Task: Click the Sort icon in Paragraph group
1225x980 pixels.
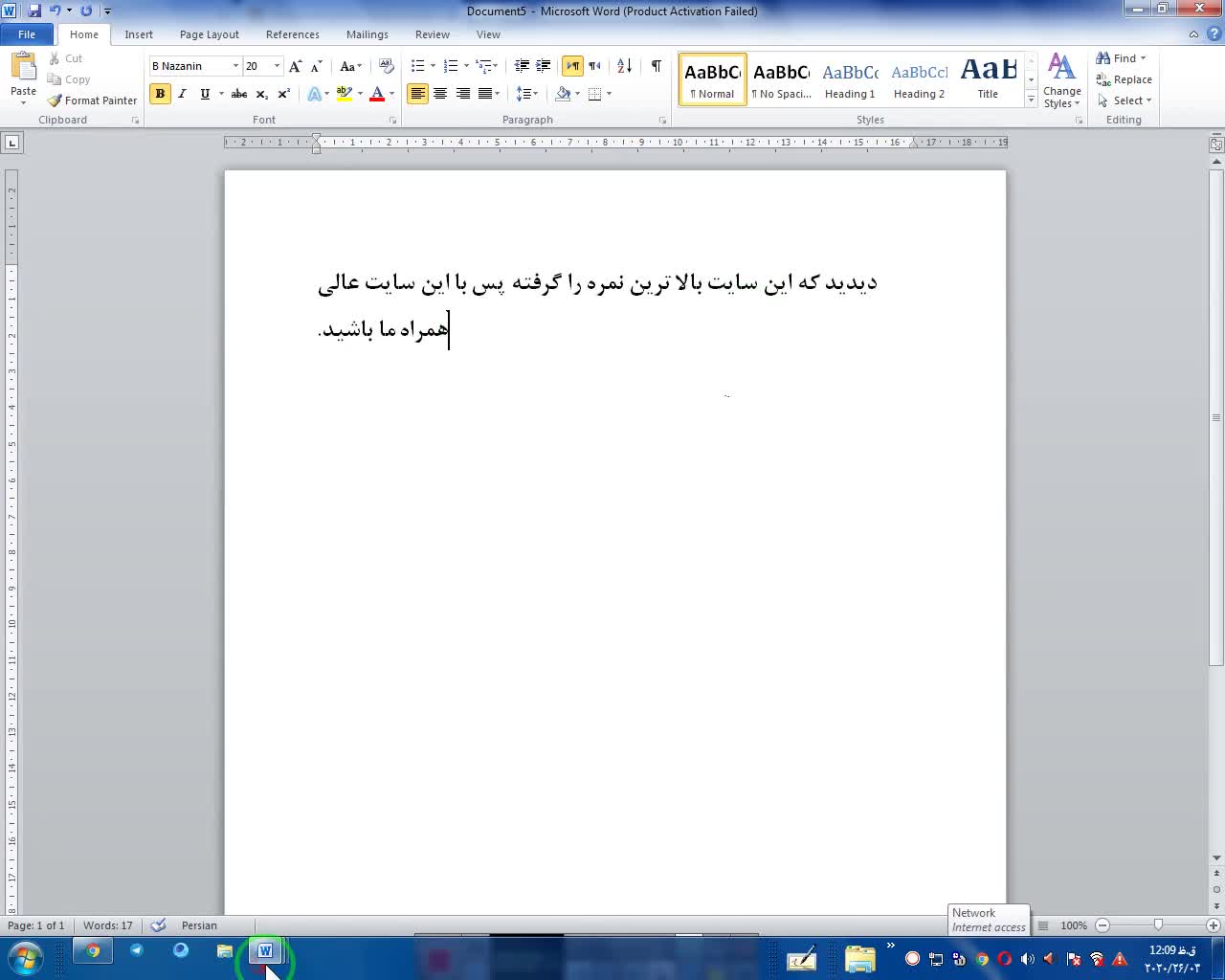Action: tap(624, 66)
